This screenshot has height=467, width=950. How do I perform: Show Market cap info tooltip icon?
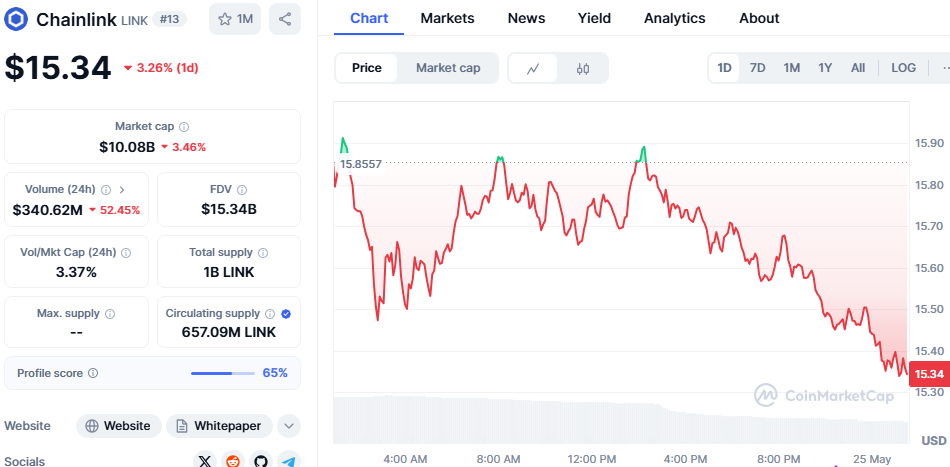pos(184,127)
